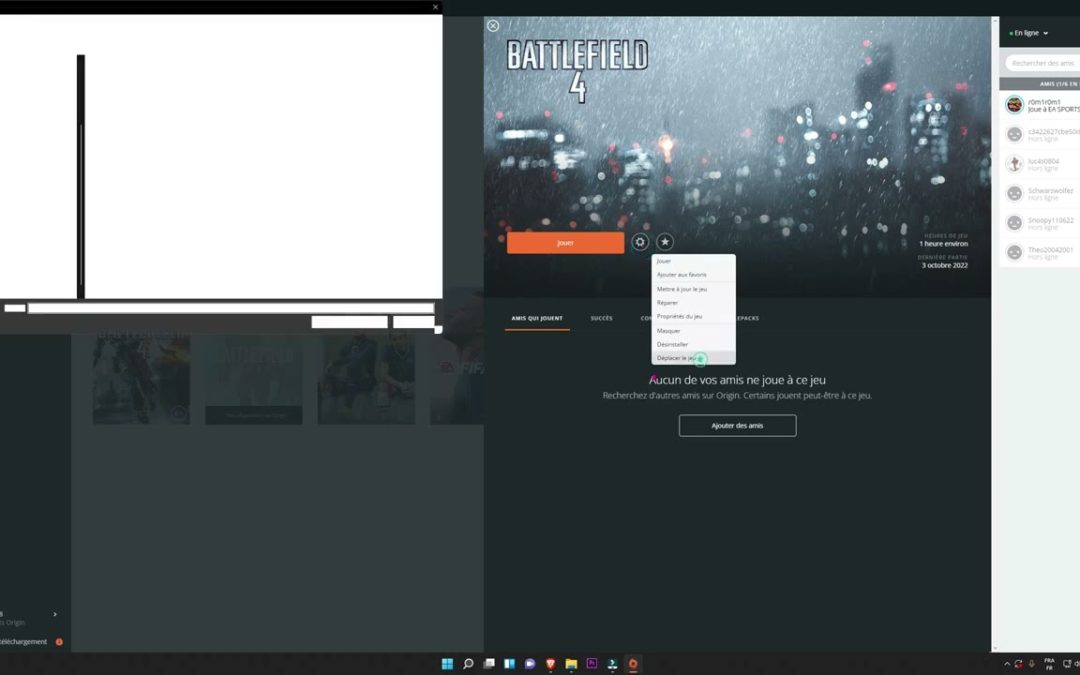Focus the Rechercher des amis field
This screenshot has height=675, width=1080.
tap(1042, 63)
